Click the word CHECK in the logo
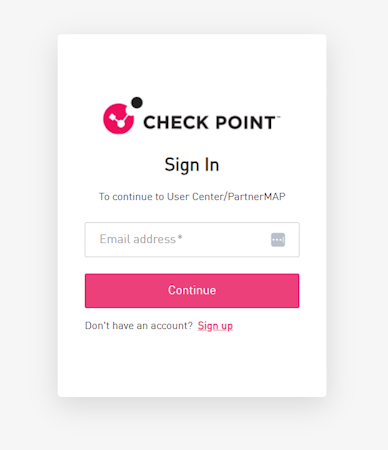This screenshot has height=450, width=388. coord(176,122)
